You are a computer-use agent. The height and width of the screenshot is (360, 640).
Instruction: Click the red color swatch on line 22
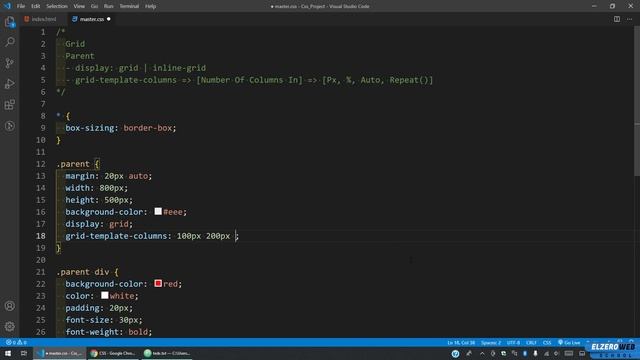point(158,283)
